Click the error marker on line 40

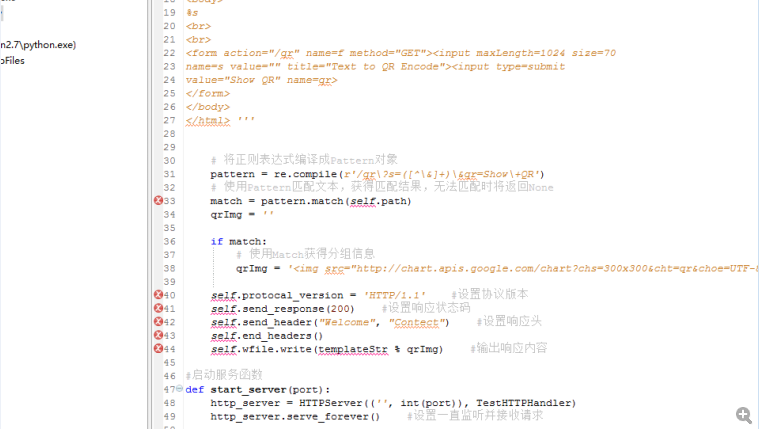point(158,295)
